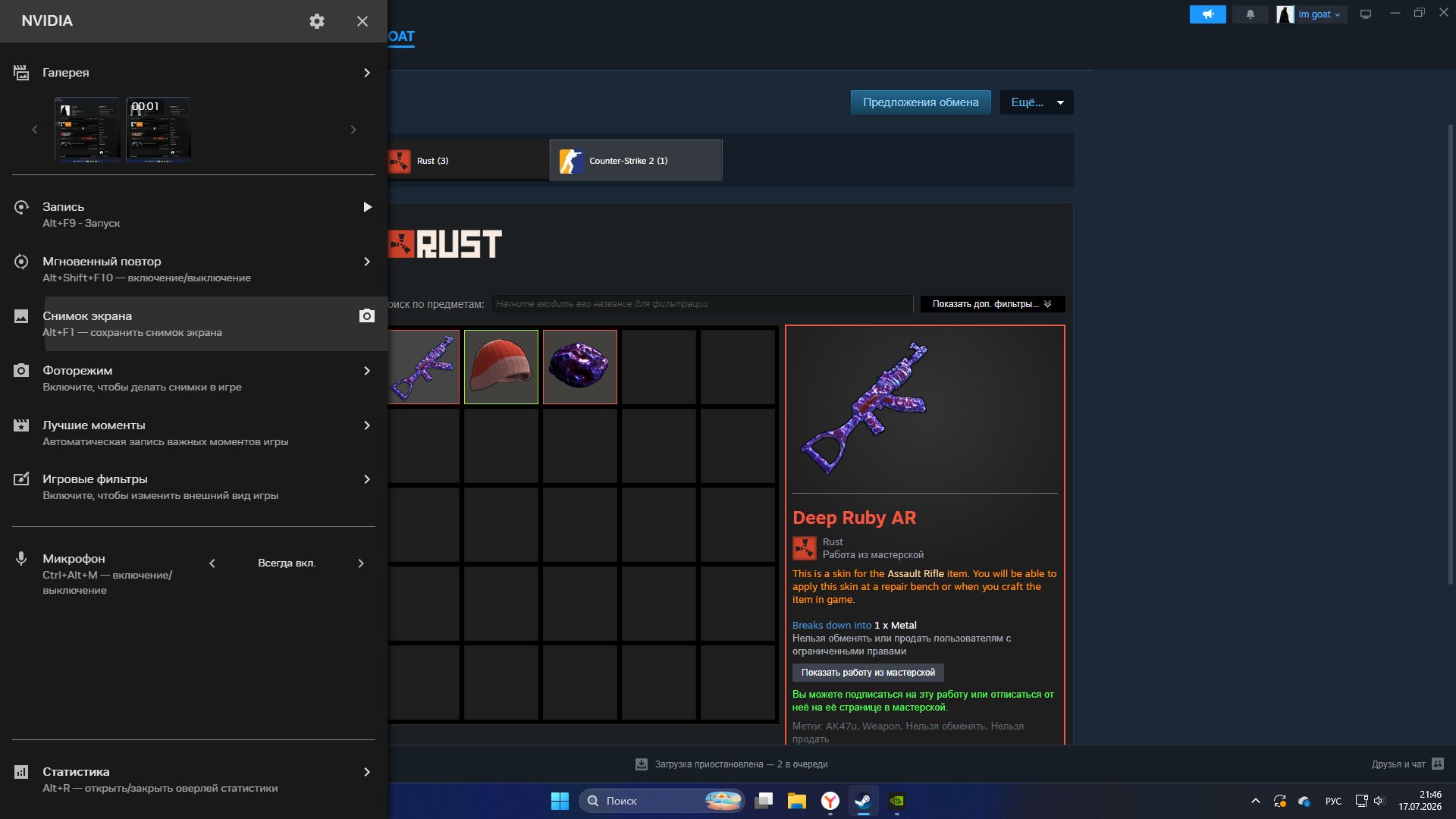Select the purple ruby rock item
1456x819 pixels.
(x=580, y=367)
